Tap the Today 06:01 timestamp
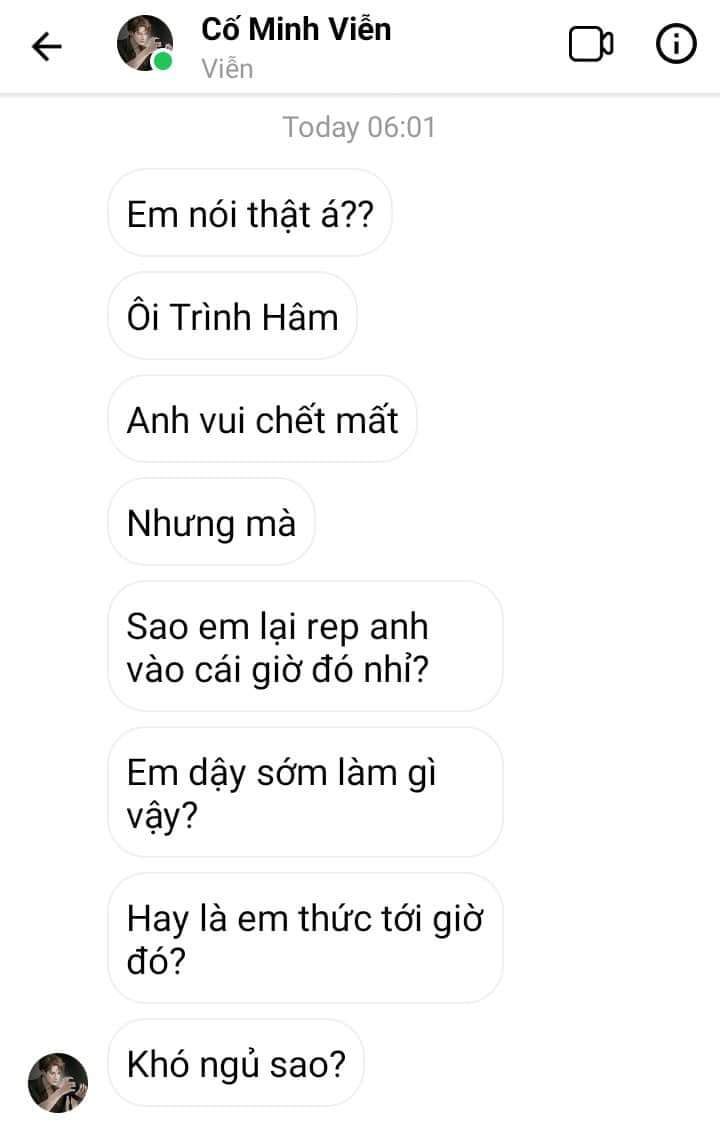This screenshot has height=1124, width=720. [x=359, y=127]
